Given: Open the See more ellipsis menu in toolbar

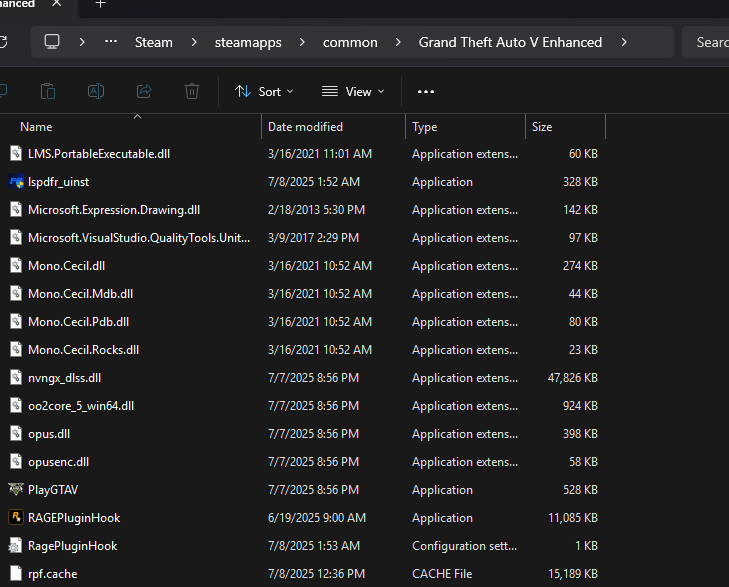Looking at the screenshot, I should (x=426, y=91).
